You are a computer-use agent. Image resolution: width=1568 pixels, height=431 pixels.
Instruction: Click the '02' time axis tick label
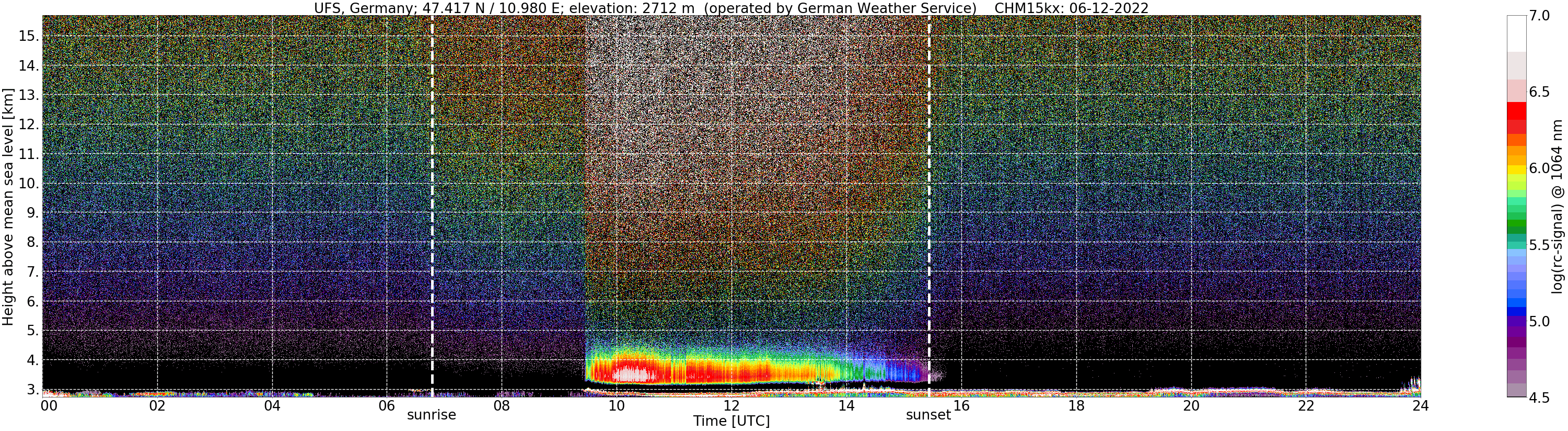157,405
